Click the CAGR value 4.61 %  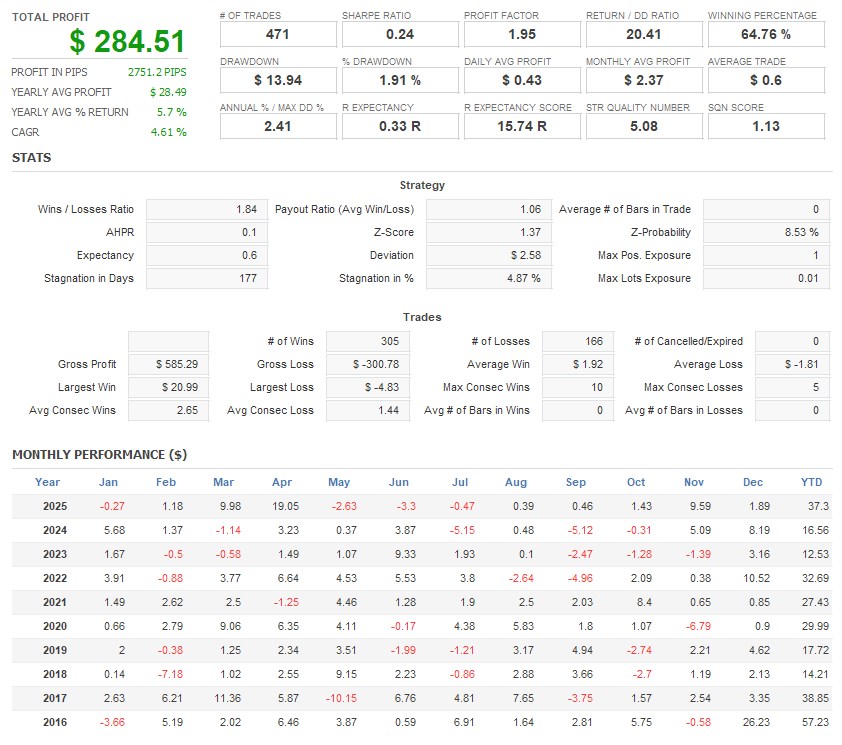[169, 132]
